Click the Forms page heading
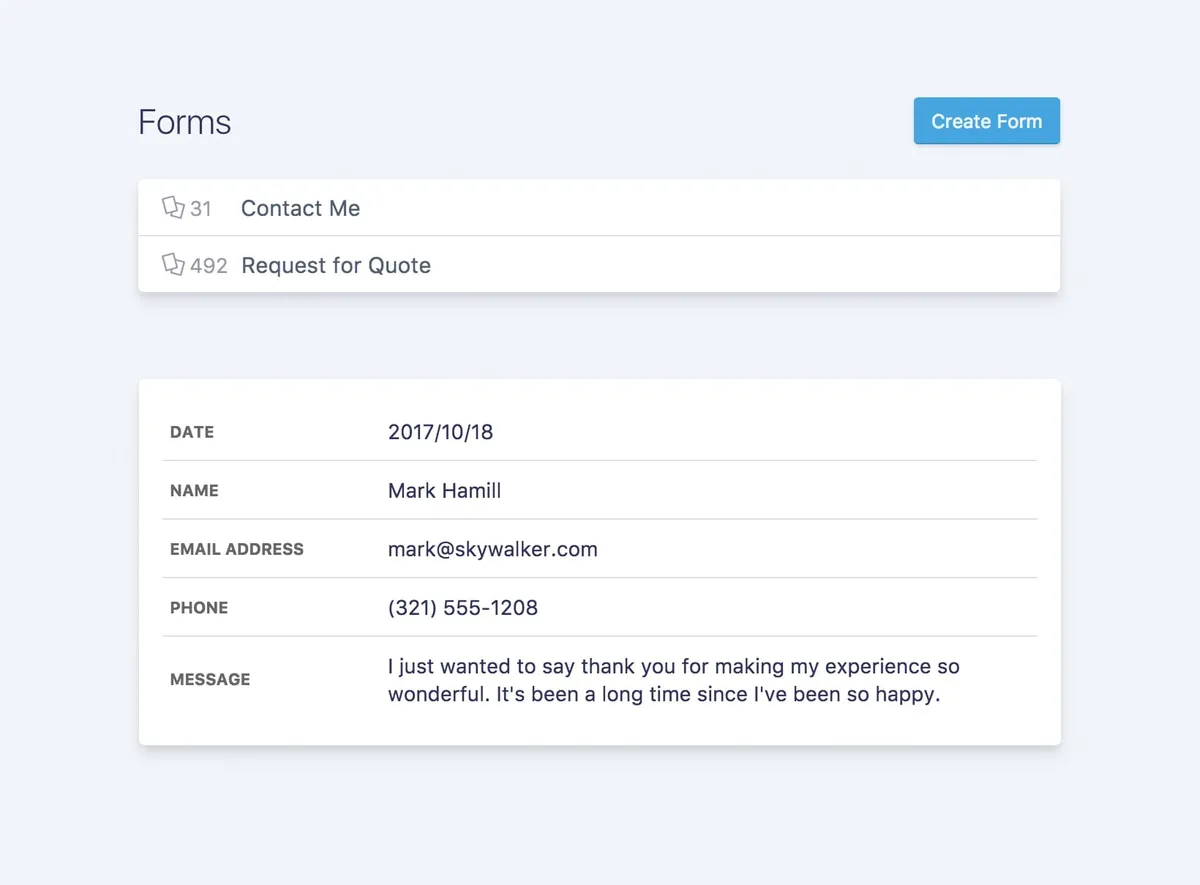 (185, 122)
